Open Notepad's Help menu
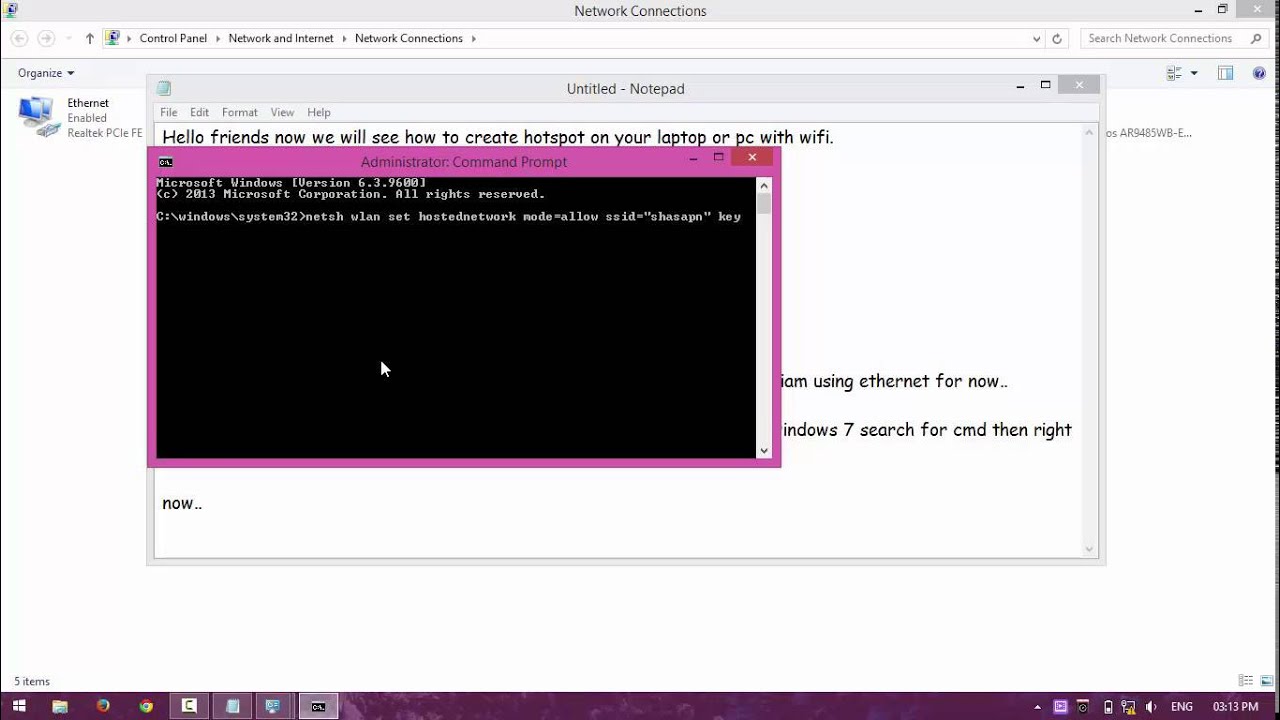1280x720 pixels. click(x=319, y=112)
